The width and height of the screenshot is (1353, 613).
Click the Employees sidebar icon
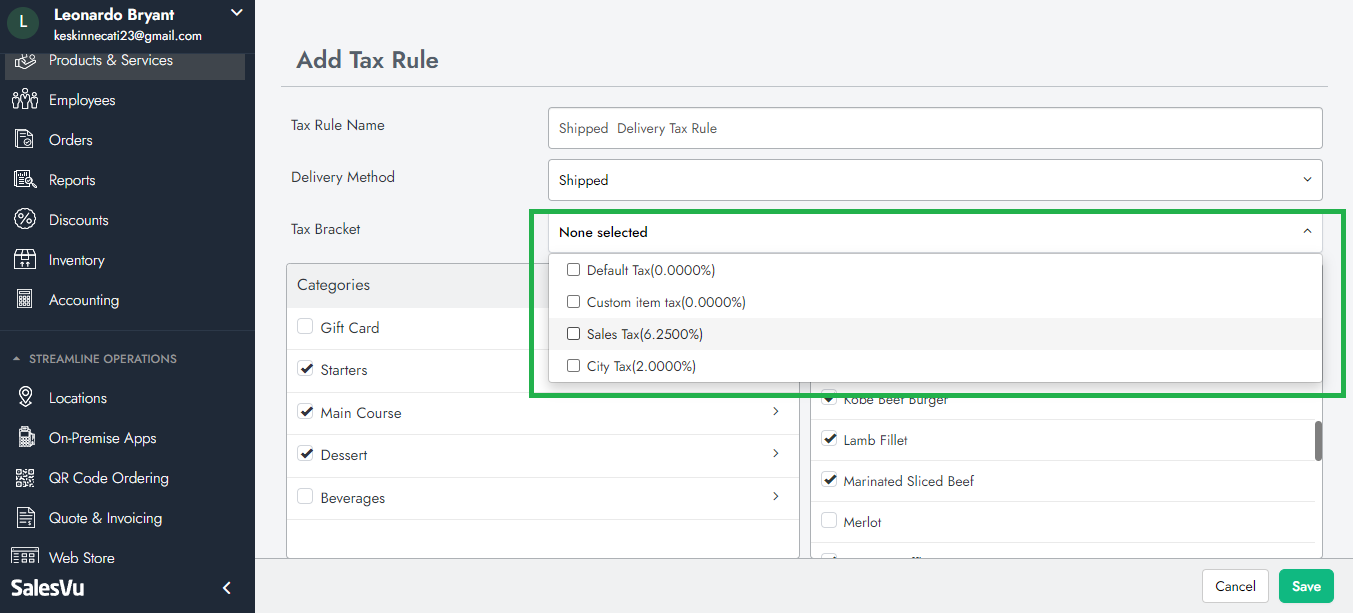pos(25,100)
